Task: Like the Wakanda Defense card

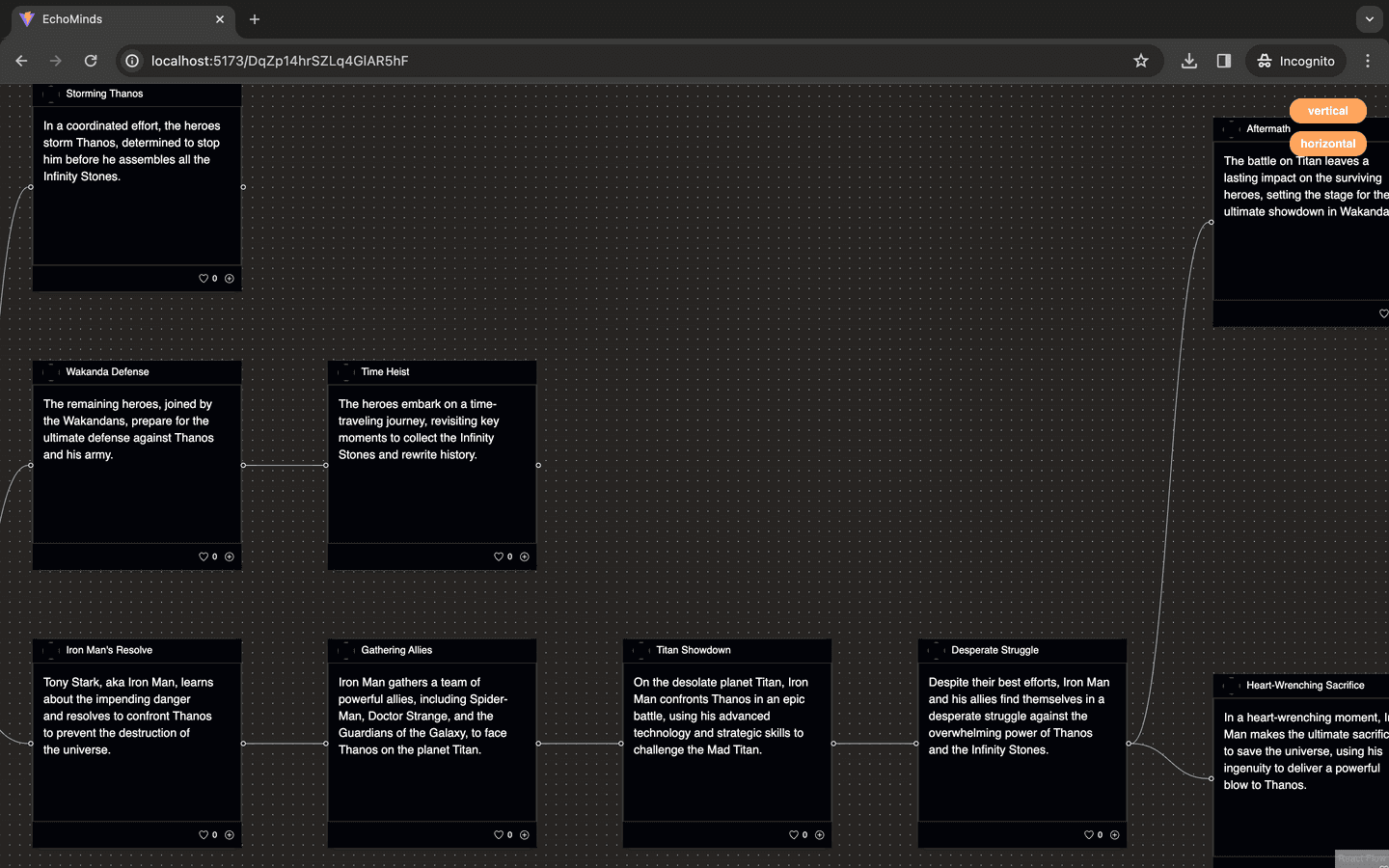Action: tap(204, 556)
